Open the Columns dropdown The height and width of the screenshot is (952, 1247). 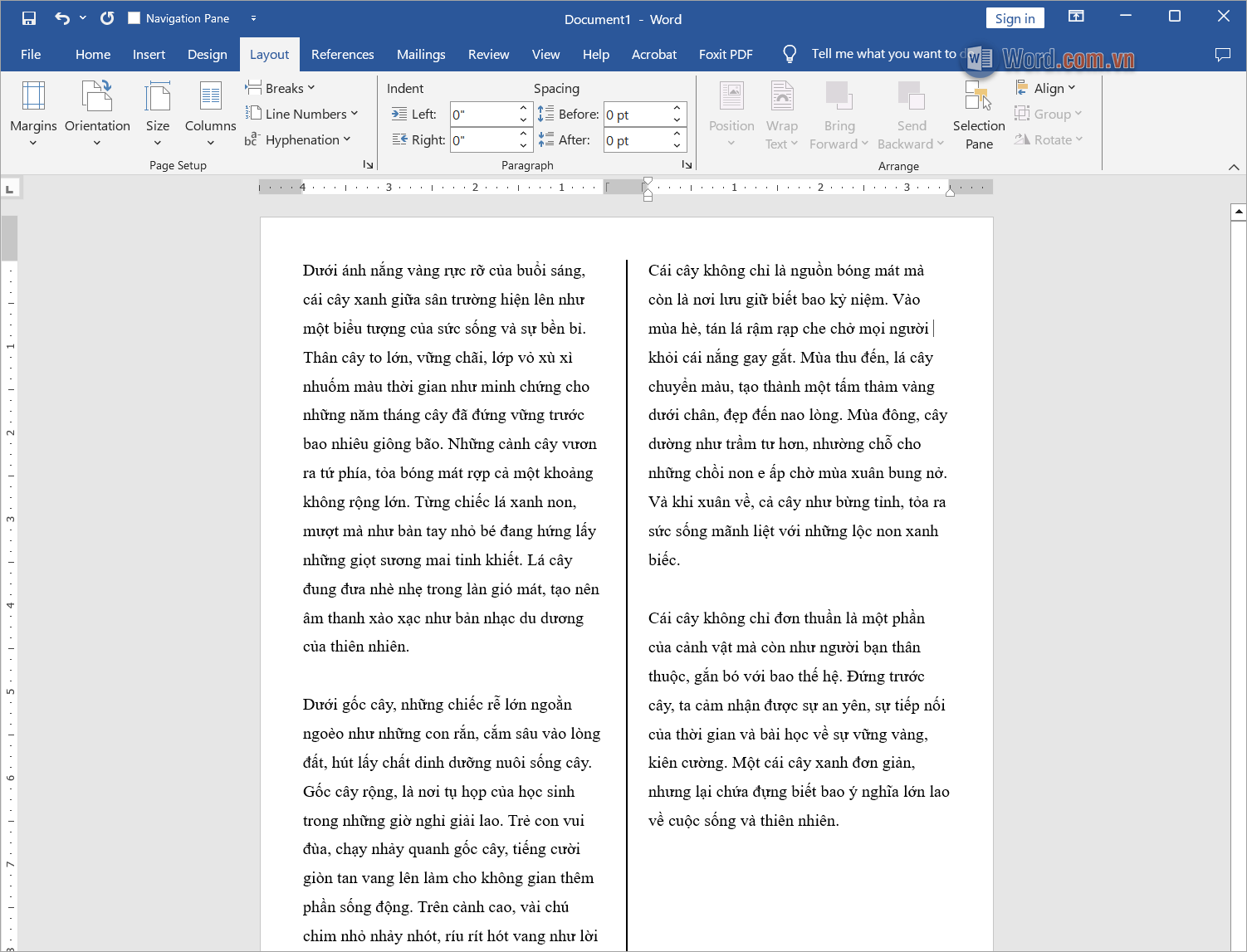(x=210, y=115)
